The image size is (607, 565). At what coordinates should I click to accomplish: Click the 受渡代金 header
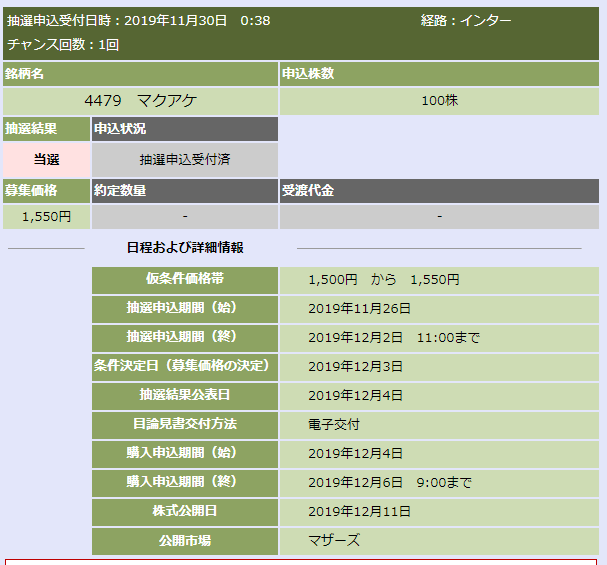(439, 191)
